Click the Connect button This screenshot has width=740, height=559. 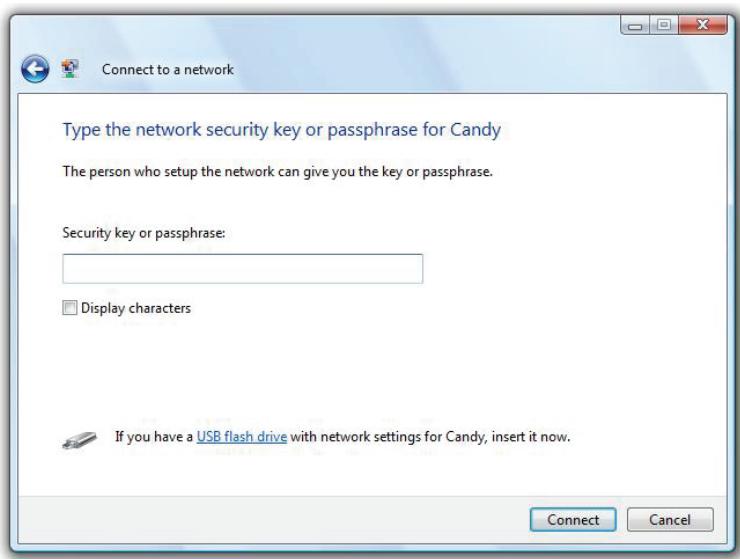[573, 520]
